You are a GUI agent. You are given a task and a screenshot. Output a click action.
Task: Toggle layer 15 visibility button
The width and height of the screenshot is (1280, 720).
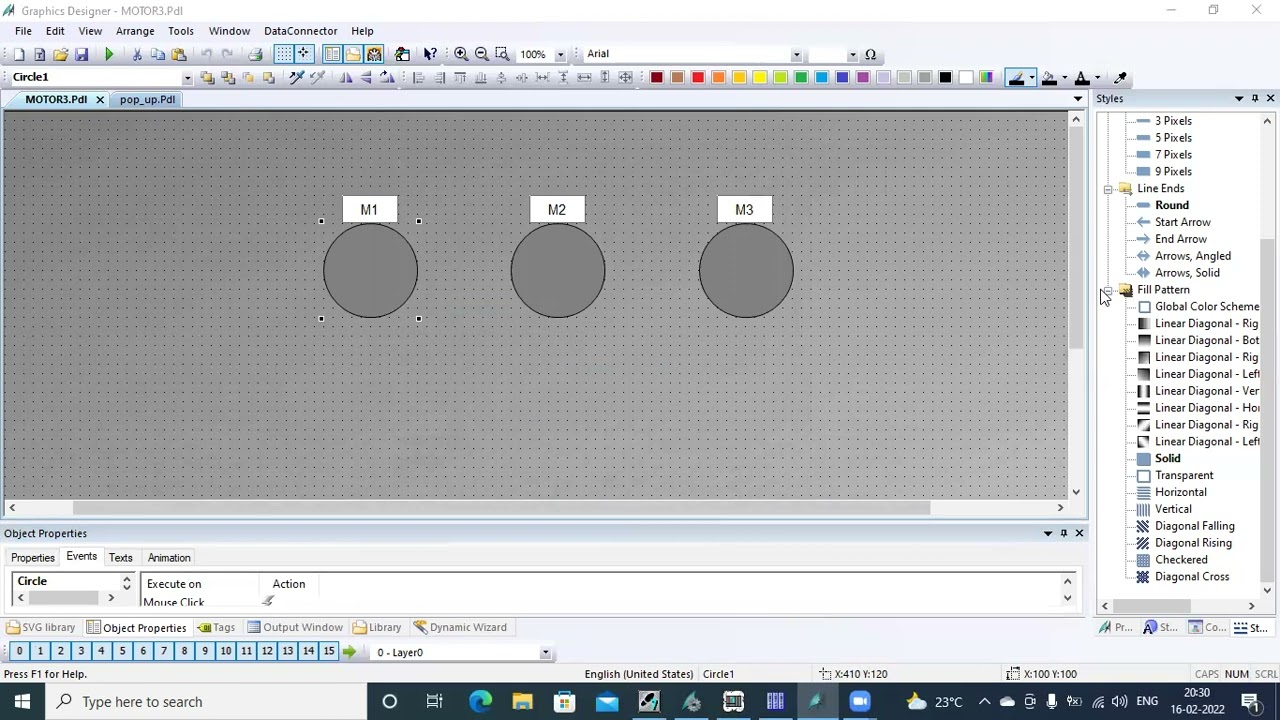click(329, 652)
